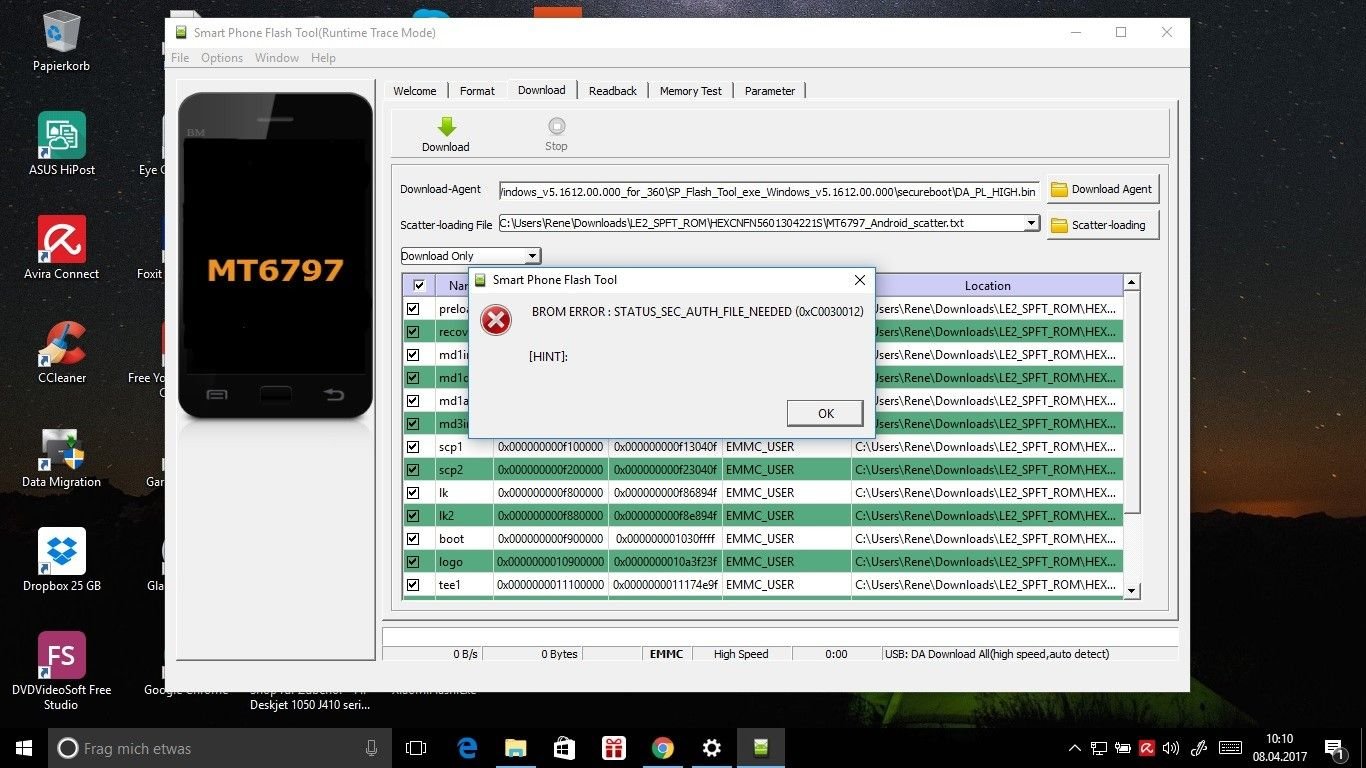Uncheck the lk partition checkbox

click(x=413, y=493)
